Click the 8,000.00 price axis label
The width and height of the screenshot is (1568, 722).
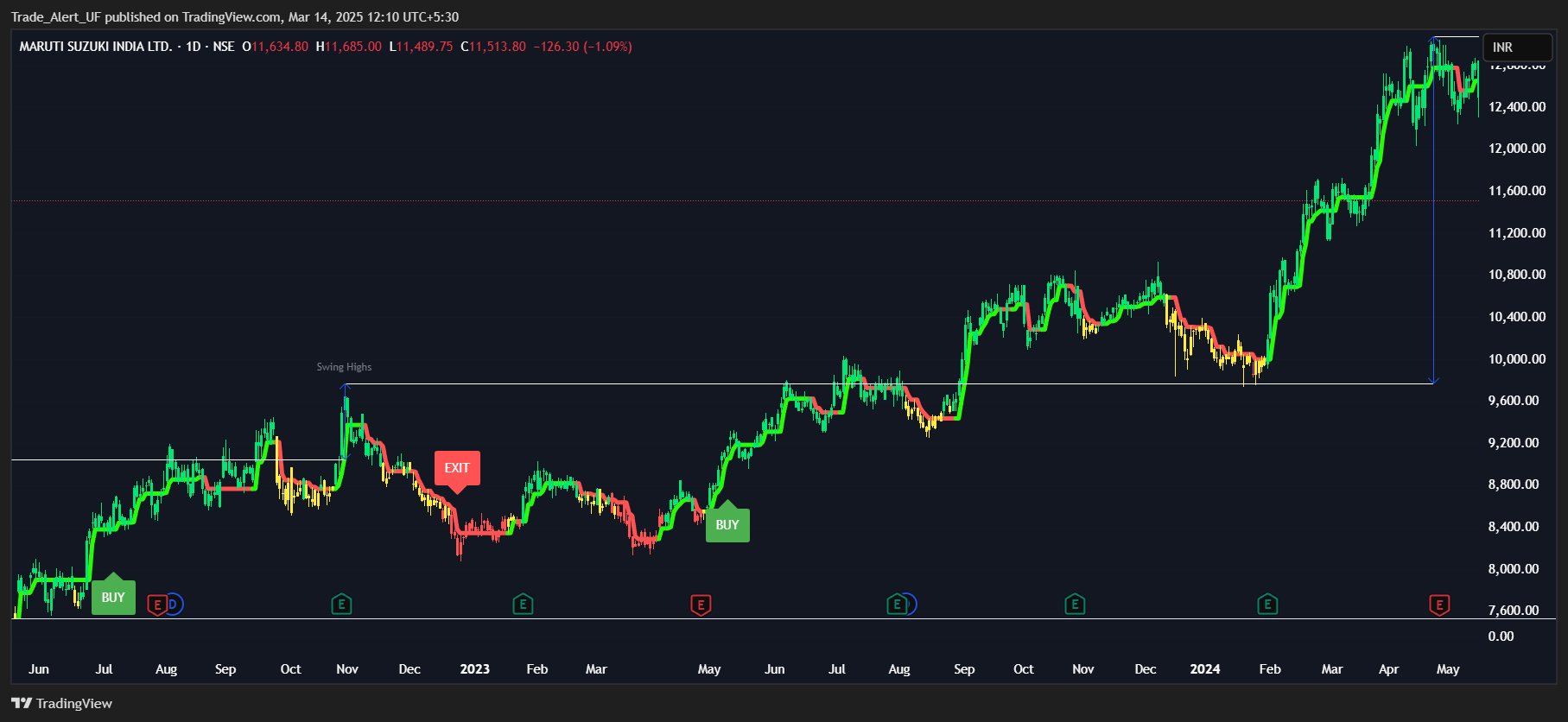coord(1514,569)
